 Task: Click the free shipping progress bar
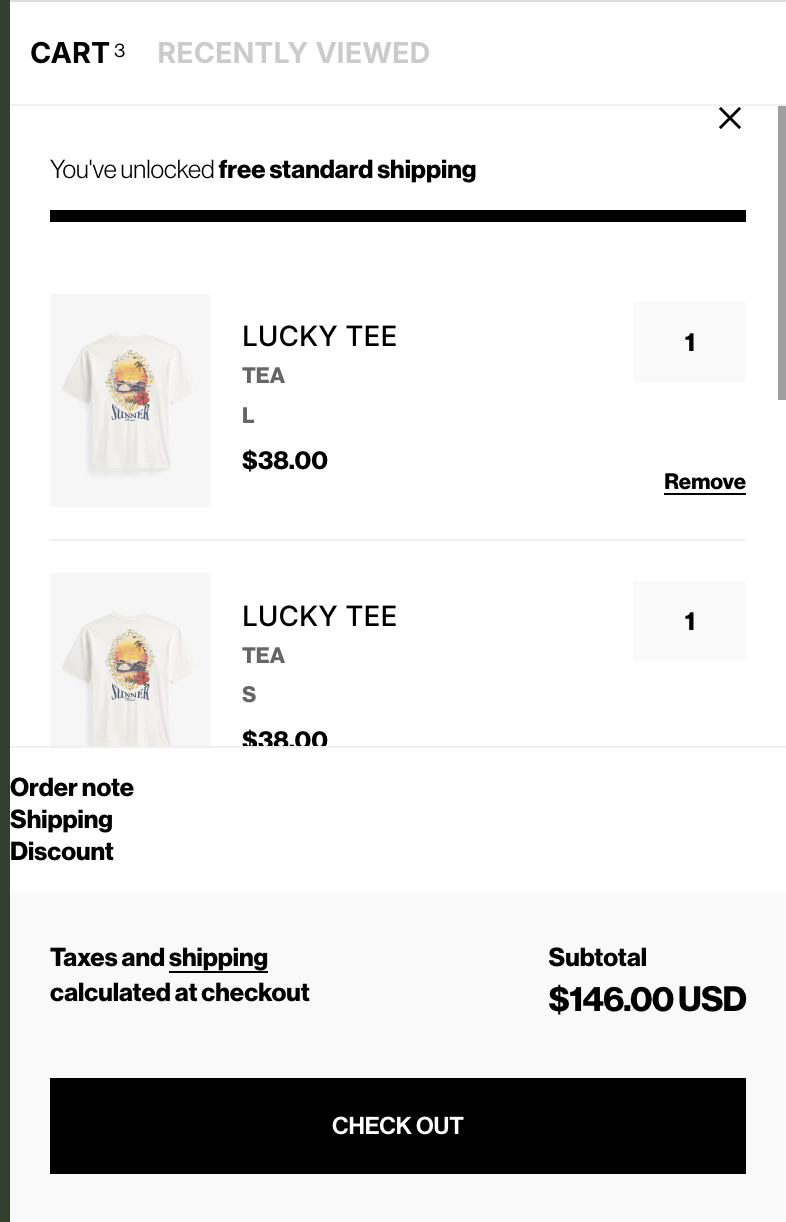pos(398,216)
